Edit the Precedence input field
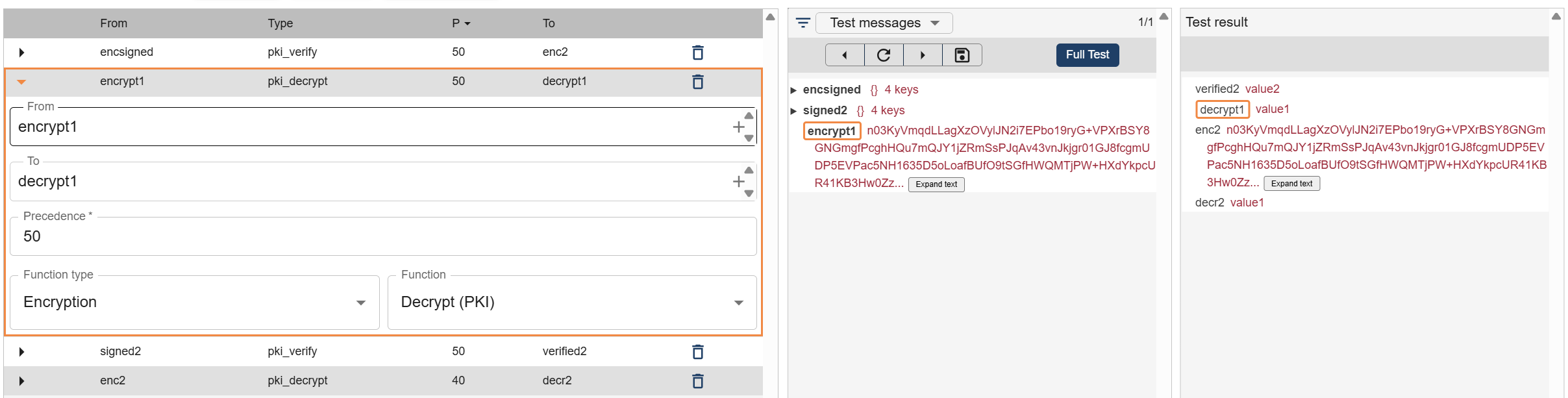The image size is (1568, 398). [383, 236]
